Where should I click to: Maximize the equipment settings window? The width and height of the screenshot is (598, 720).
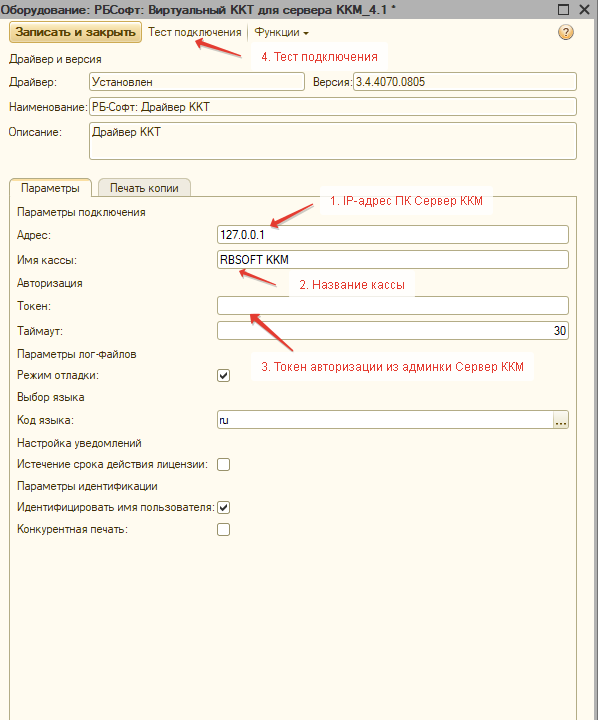coord(563,9)
